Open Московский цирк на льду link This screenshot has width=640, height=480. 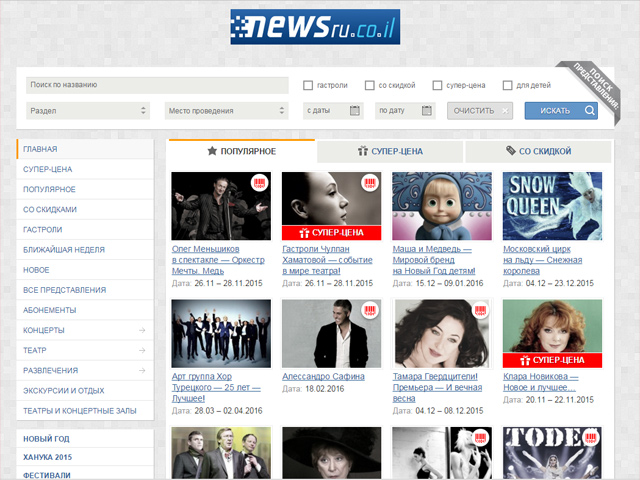coord(543,260)
